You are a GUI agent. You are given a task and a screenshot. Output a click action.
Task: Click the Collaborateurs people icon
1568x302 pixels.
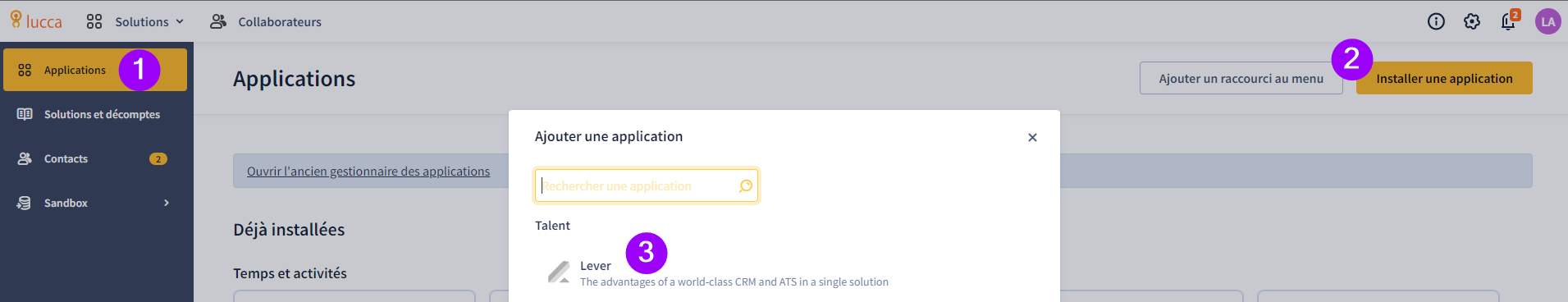click(x=217, y=21)
